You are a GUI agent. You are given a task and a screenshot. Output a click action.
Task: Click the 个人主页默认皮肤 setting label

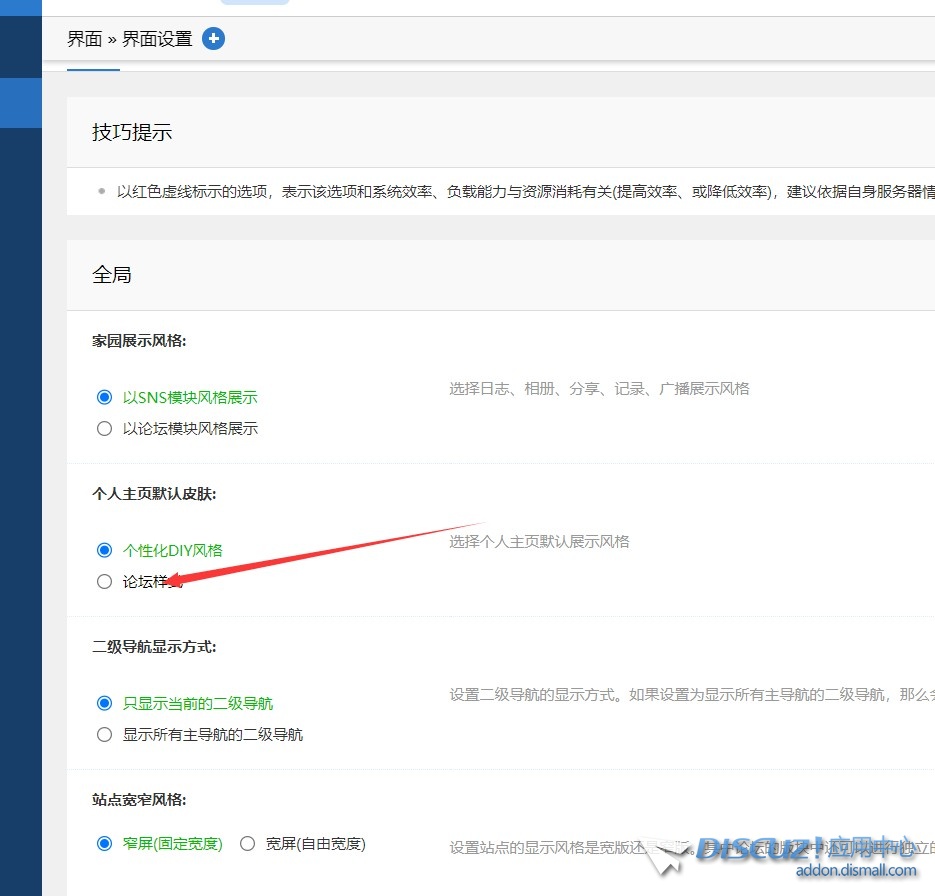coord(154,494)
